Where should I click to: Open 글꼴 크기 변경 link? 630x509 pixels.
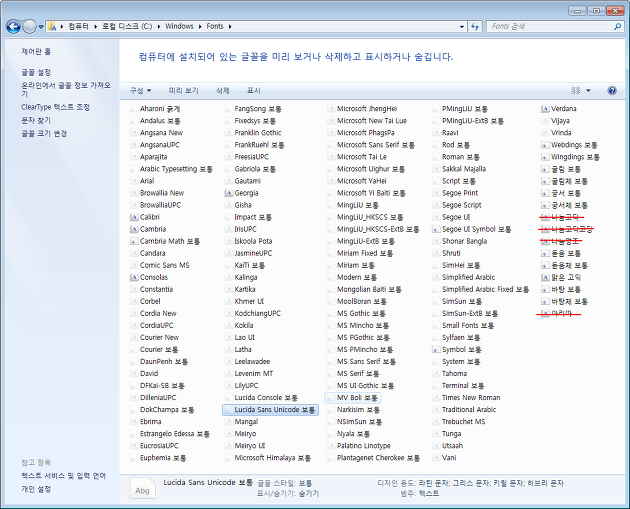(x=44, y=134)
